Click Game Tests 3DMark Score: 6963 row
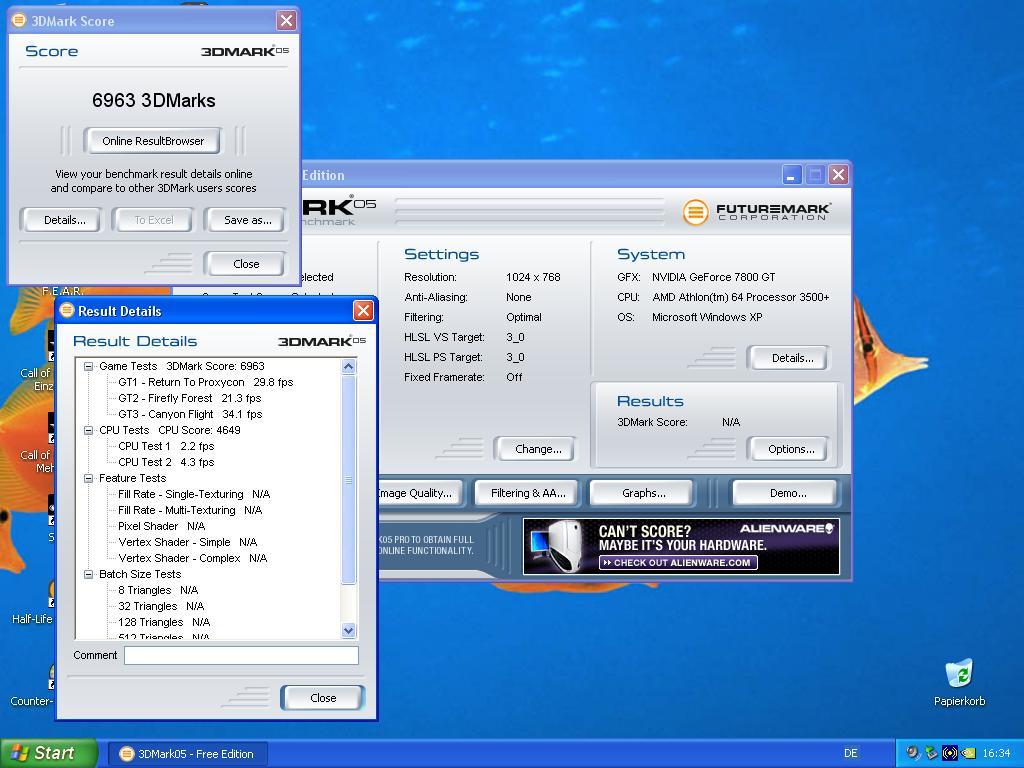This screenshot has height=768, width=1024. point(182,366)
